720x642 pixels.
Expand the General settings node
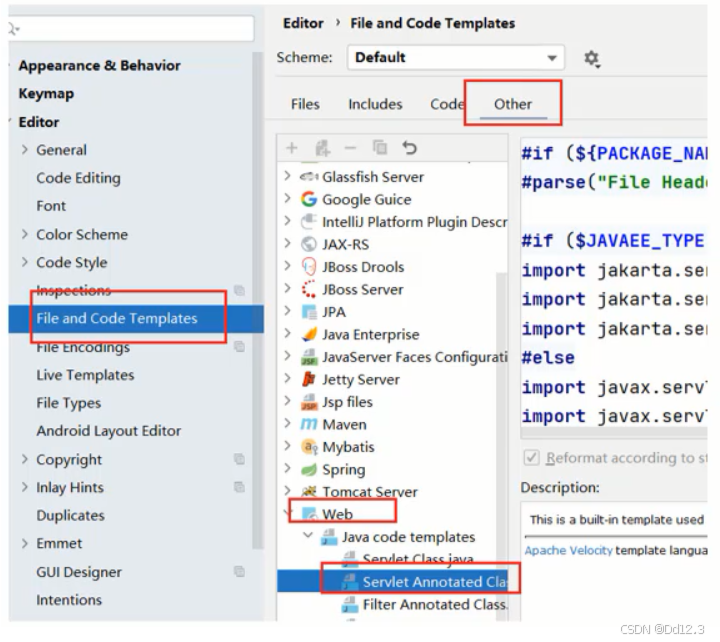[x=25, y=150]
